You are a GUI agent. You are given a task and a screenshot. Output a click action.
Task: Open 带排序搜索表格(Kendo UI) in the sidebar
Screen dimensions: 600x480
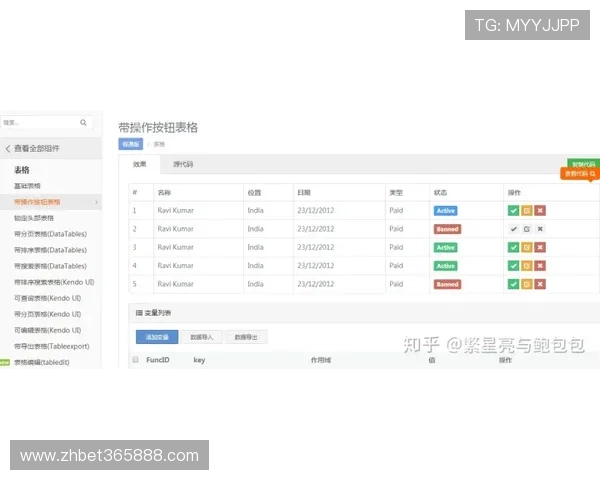tap(54, 282)
